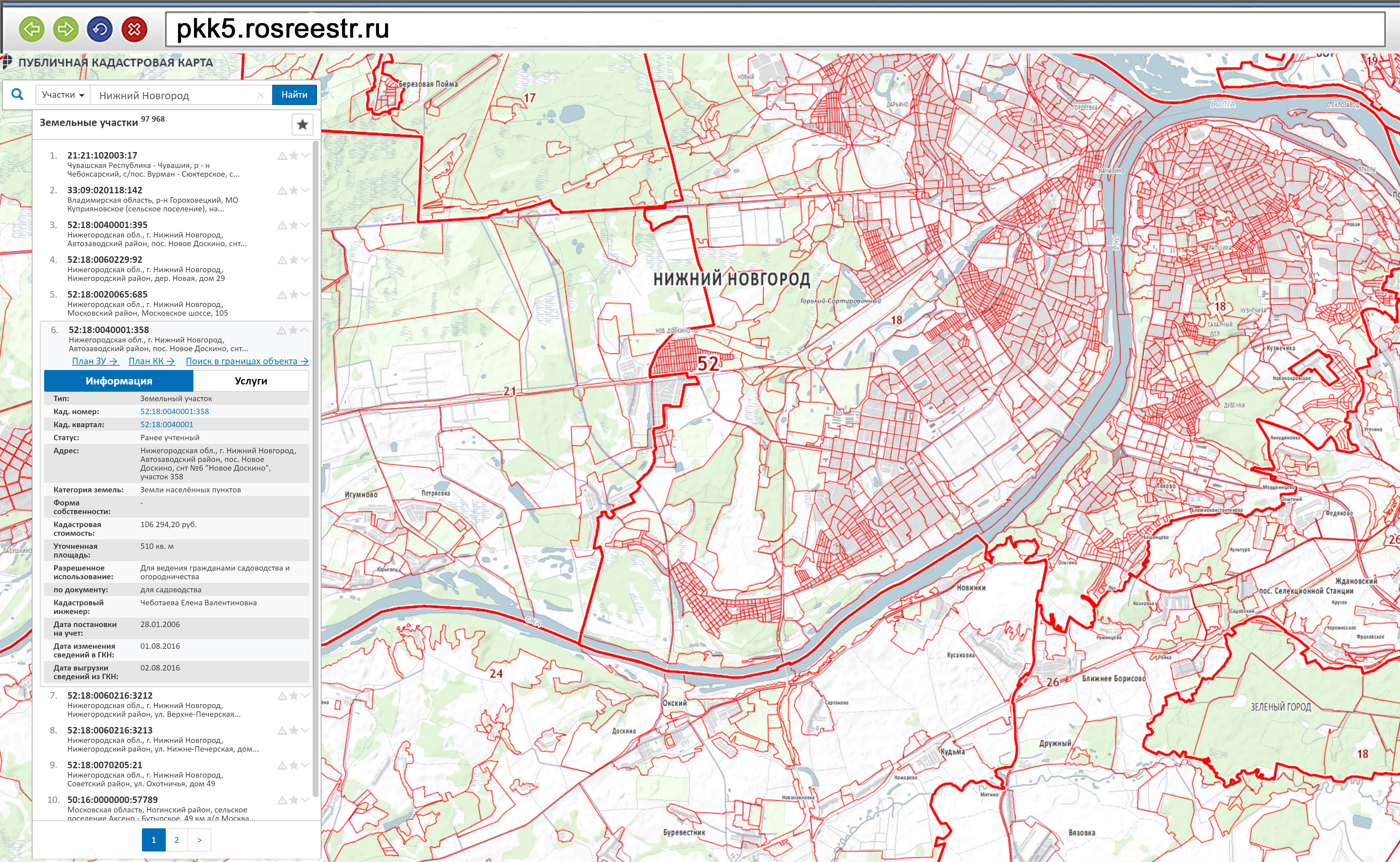Add parcel 52:18:0020065:685 to favorites
The width and height of the screenshot is (1400, 862).
pos(294,295)
